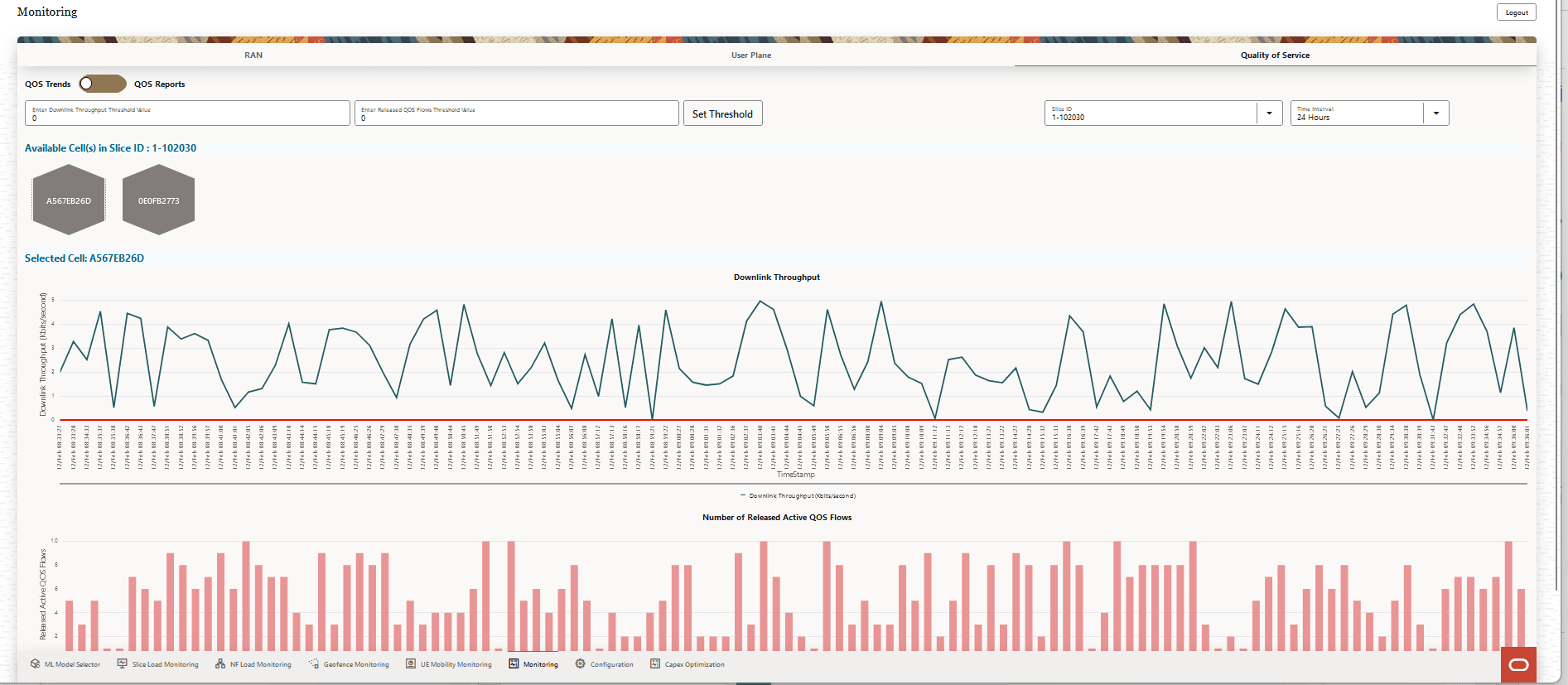Open the ML Model Selector icon
This screenshot has width=1568, height=685.
(x=35, y=664)
